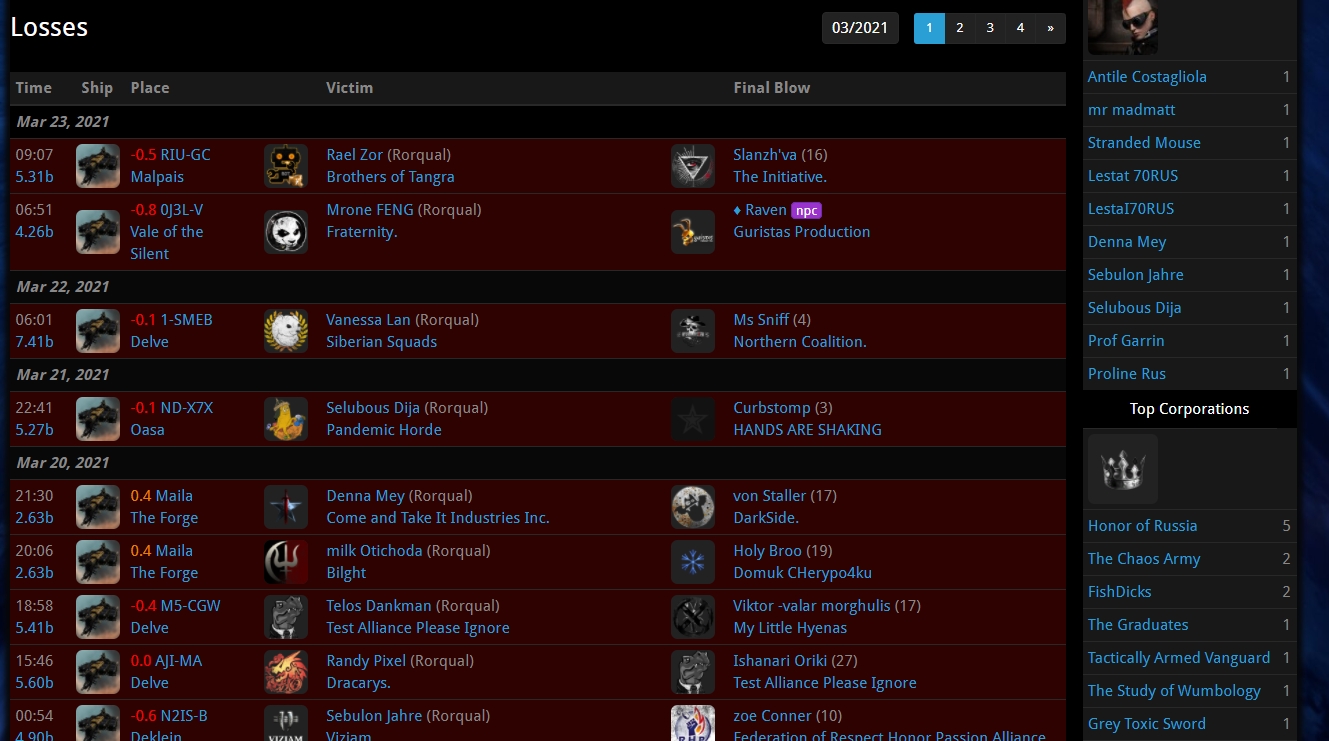The image size is (1329, 741).
Task: Click Slanzh'va's final blow portrait icon
Action: [693, 166]
